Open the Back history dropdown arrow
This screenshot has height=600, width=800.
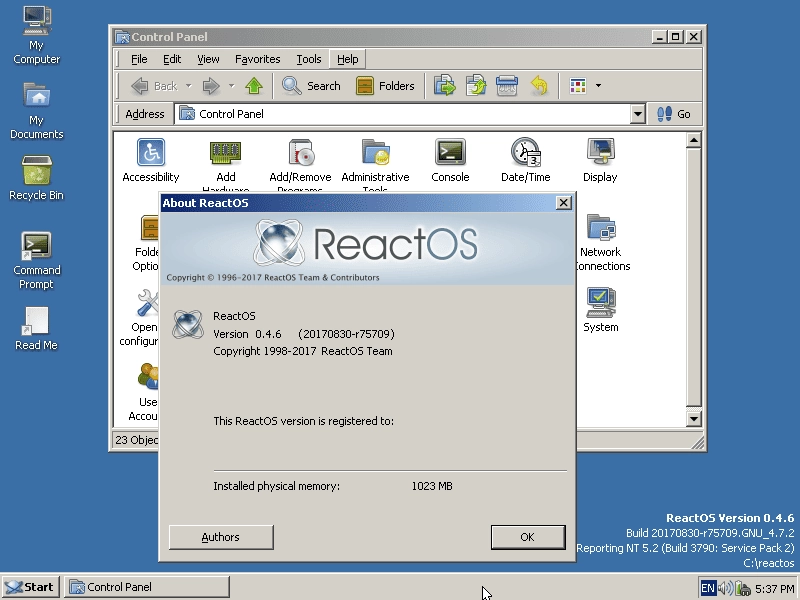coord(188,86)
